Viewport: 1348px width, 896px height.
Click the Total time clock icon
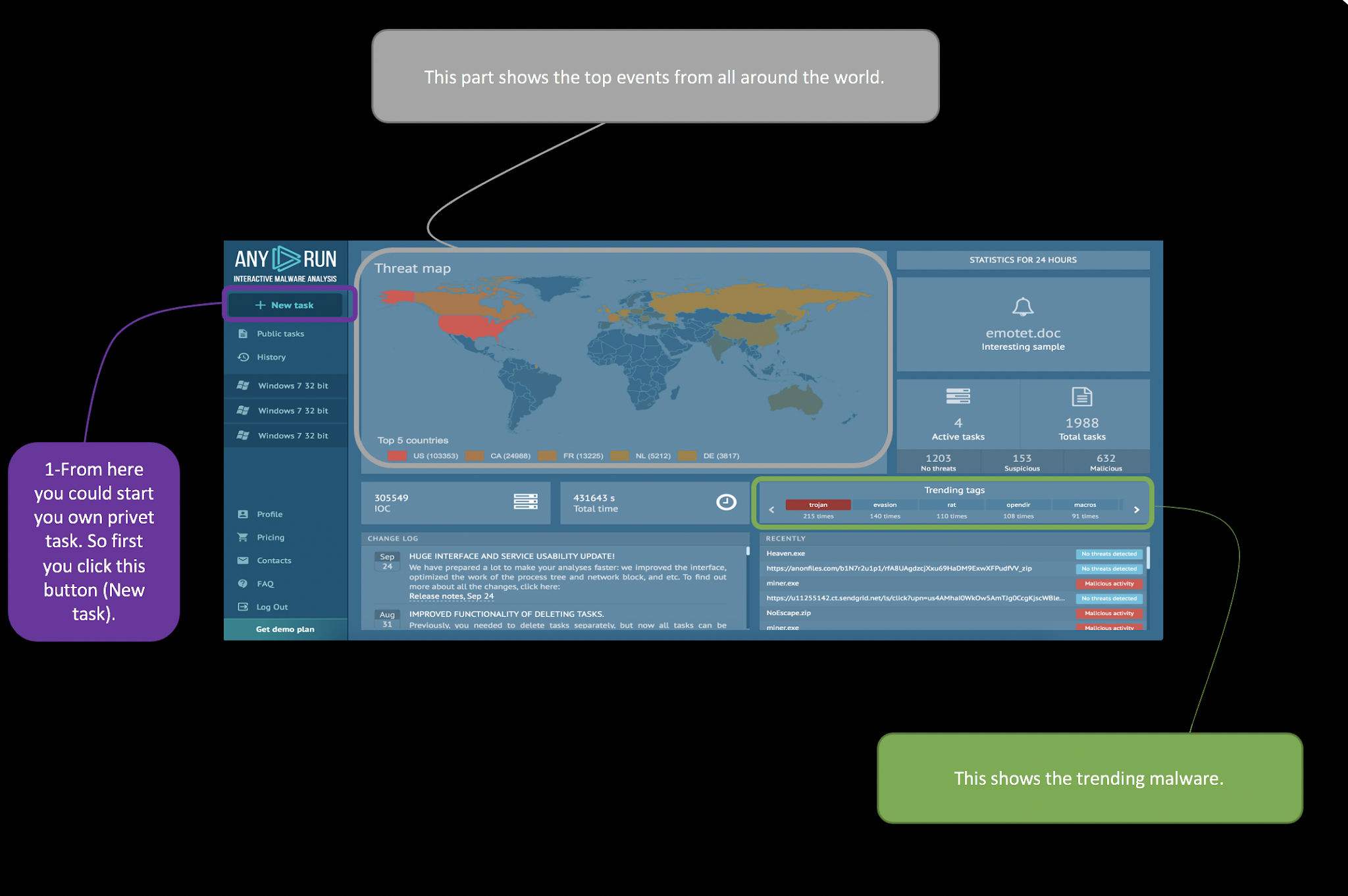coord(726,502)
